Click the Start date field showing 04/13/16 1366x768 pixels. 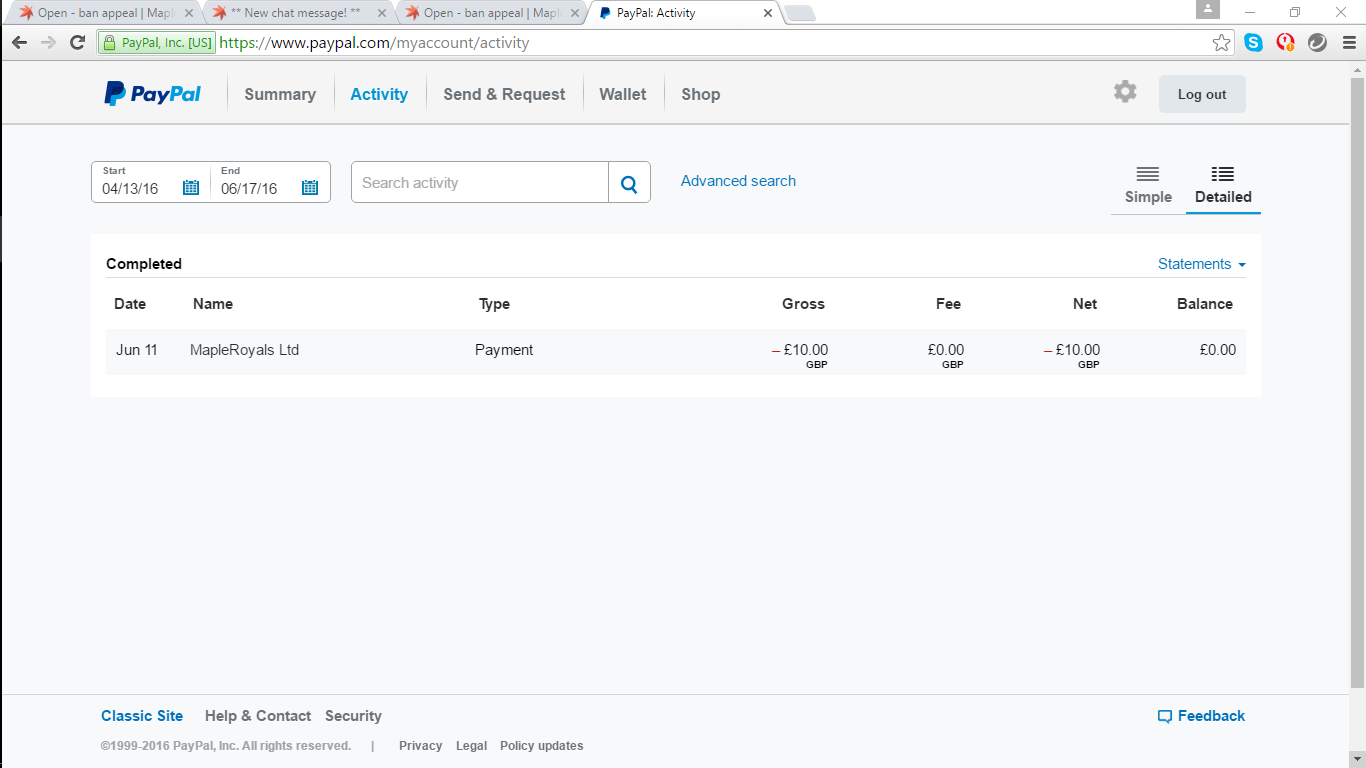pos(151,182)
